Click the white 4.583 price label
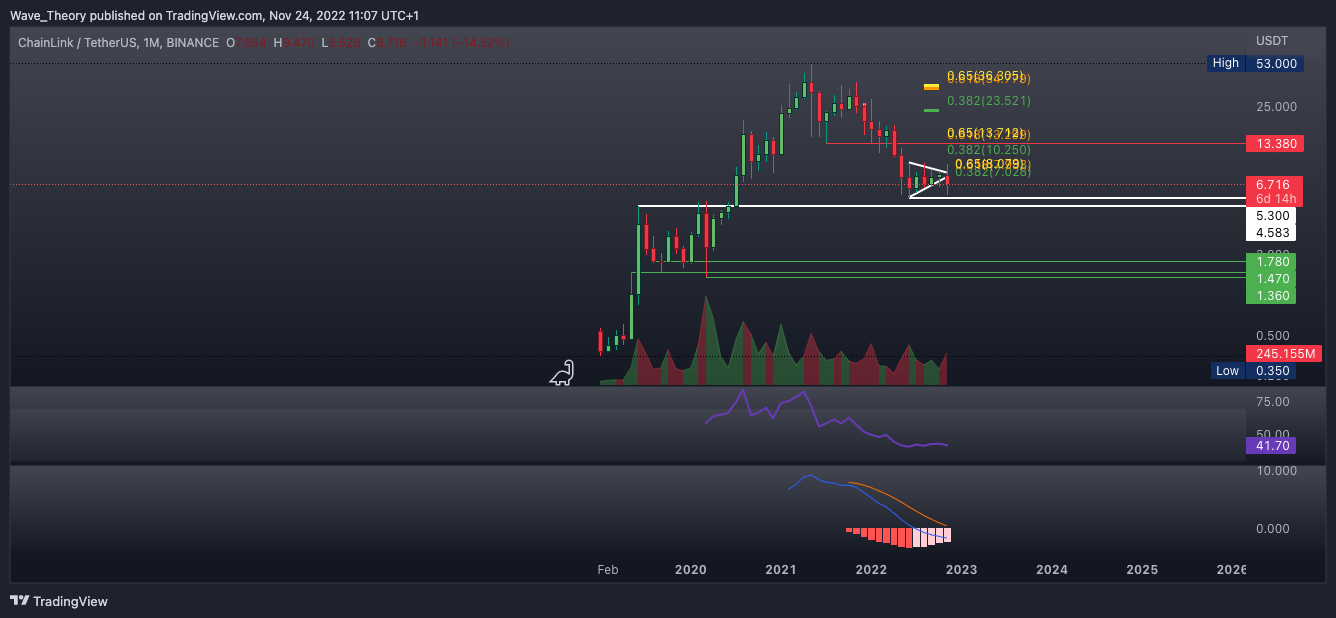The height and width of the screenshot is (618, 1336). (1271, 233)
